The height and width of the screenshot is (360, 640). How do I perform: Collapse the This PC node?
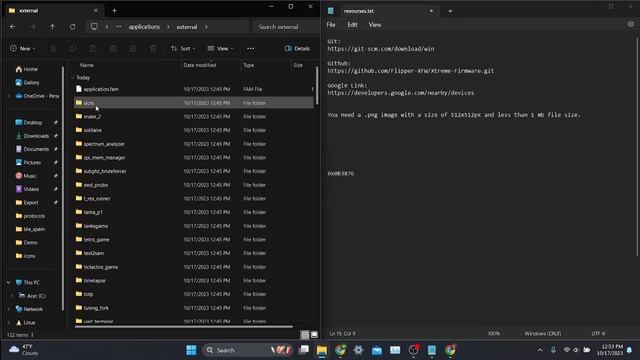pos(9,282)
